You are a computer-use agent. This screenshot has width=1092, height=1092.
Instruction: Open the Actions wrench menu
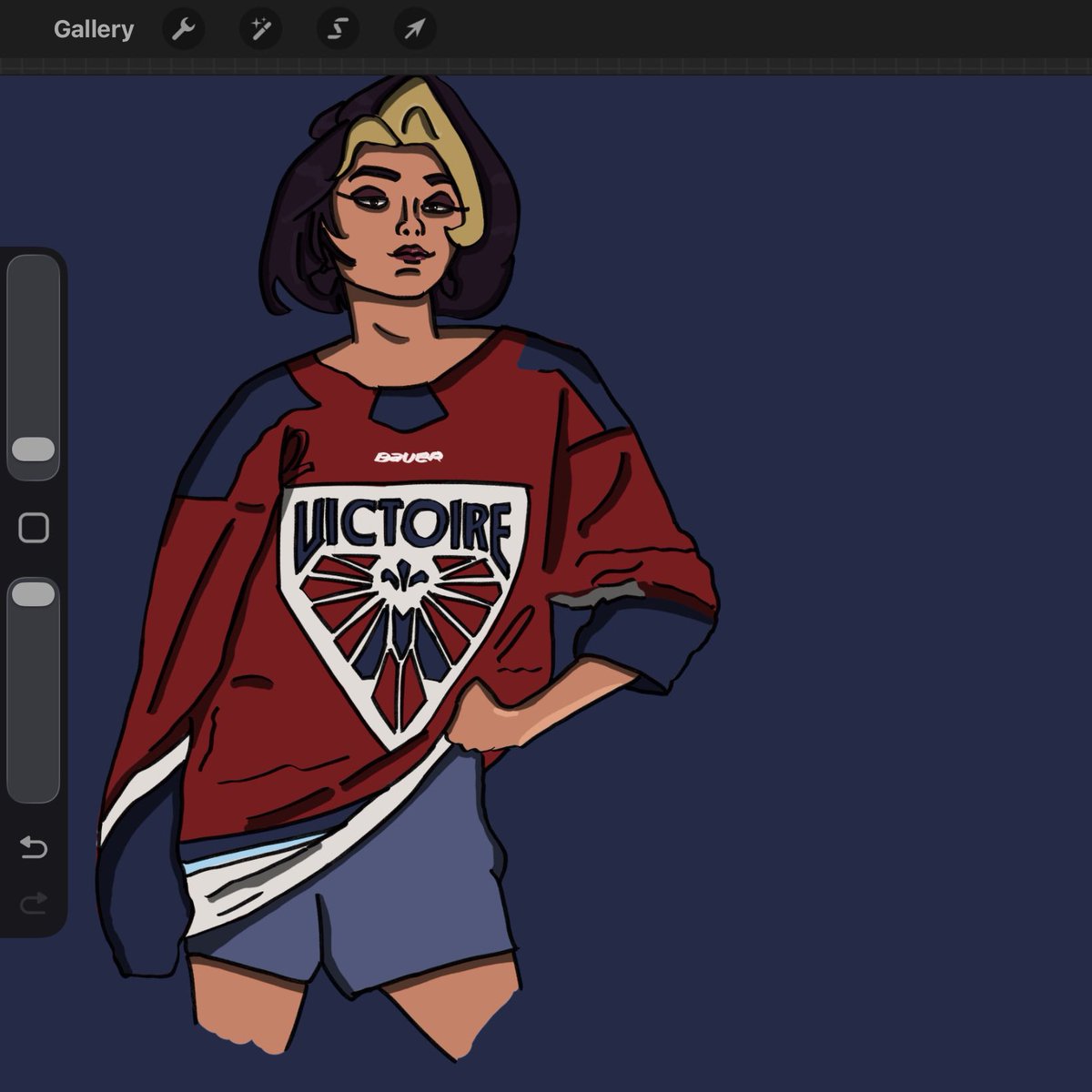coord(183,29)
